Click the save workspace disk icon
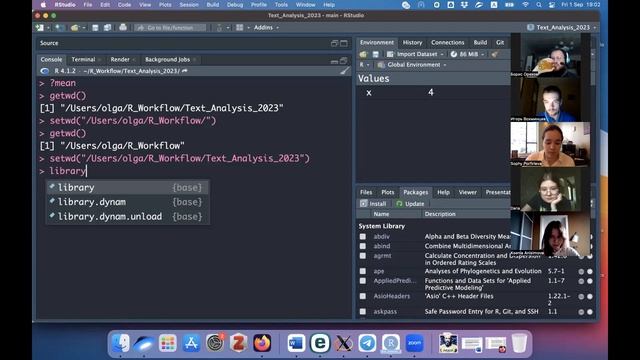The image size is (640, 360). click(x=376, y=54)
